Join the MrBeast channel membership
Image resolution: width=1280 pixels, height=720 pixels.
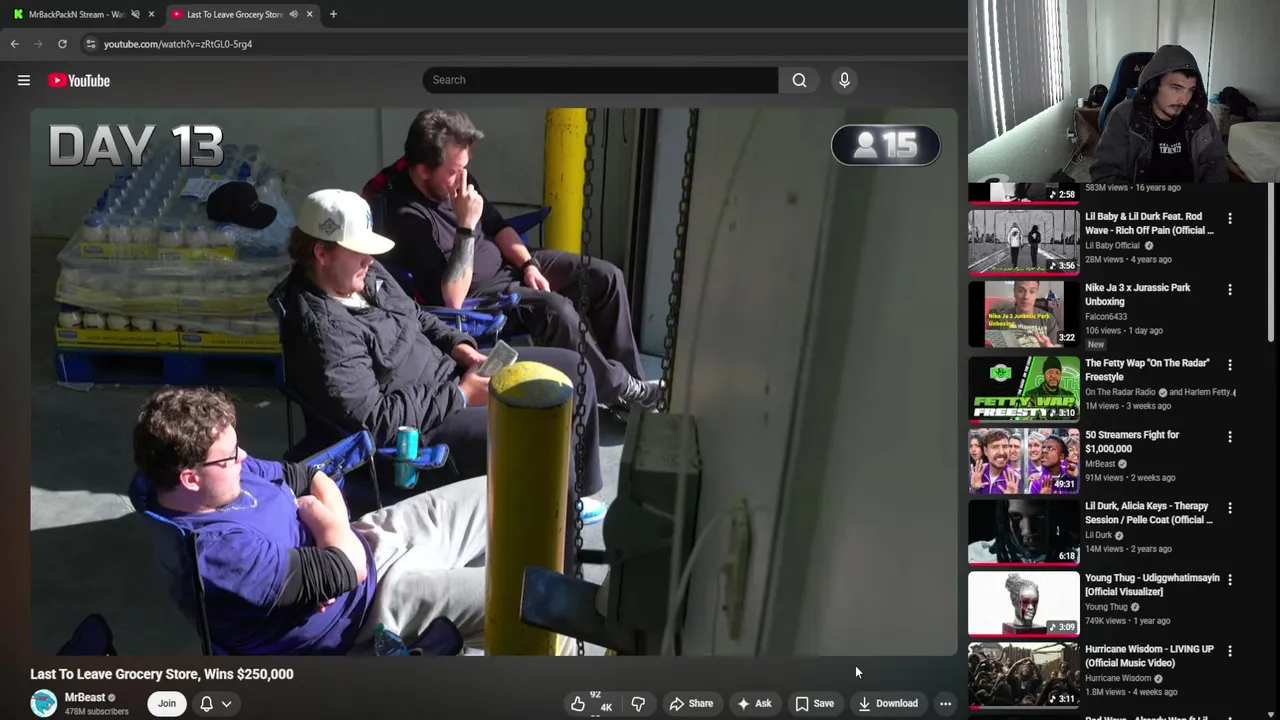(166, 704)
